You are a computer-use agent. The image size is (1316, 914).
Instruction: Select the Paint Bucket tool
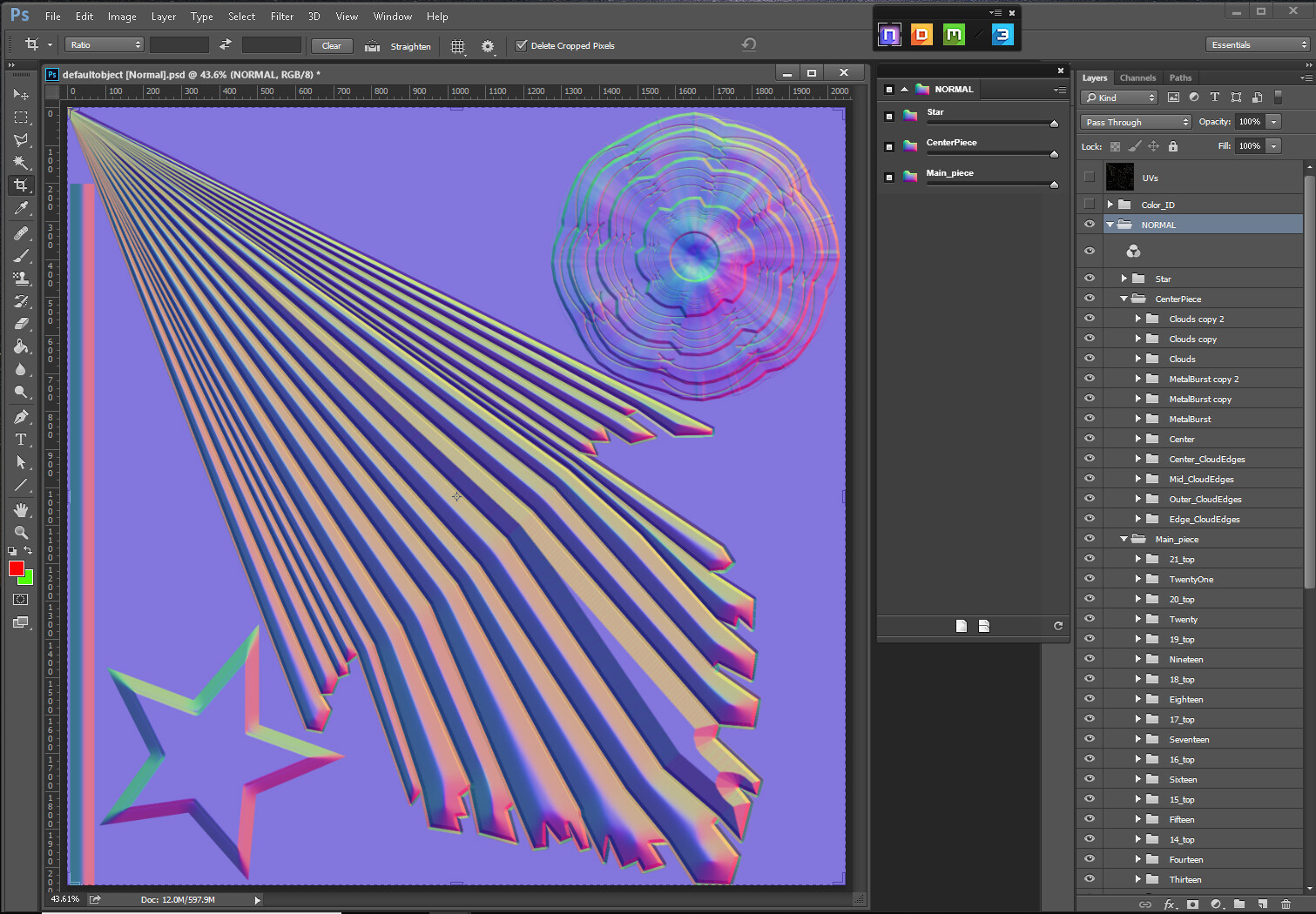tap(21, 346)
